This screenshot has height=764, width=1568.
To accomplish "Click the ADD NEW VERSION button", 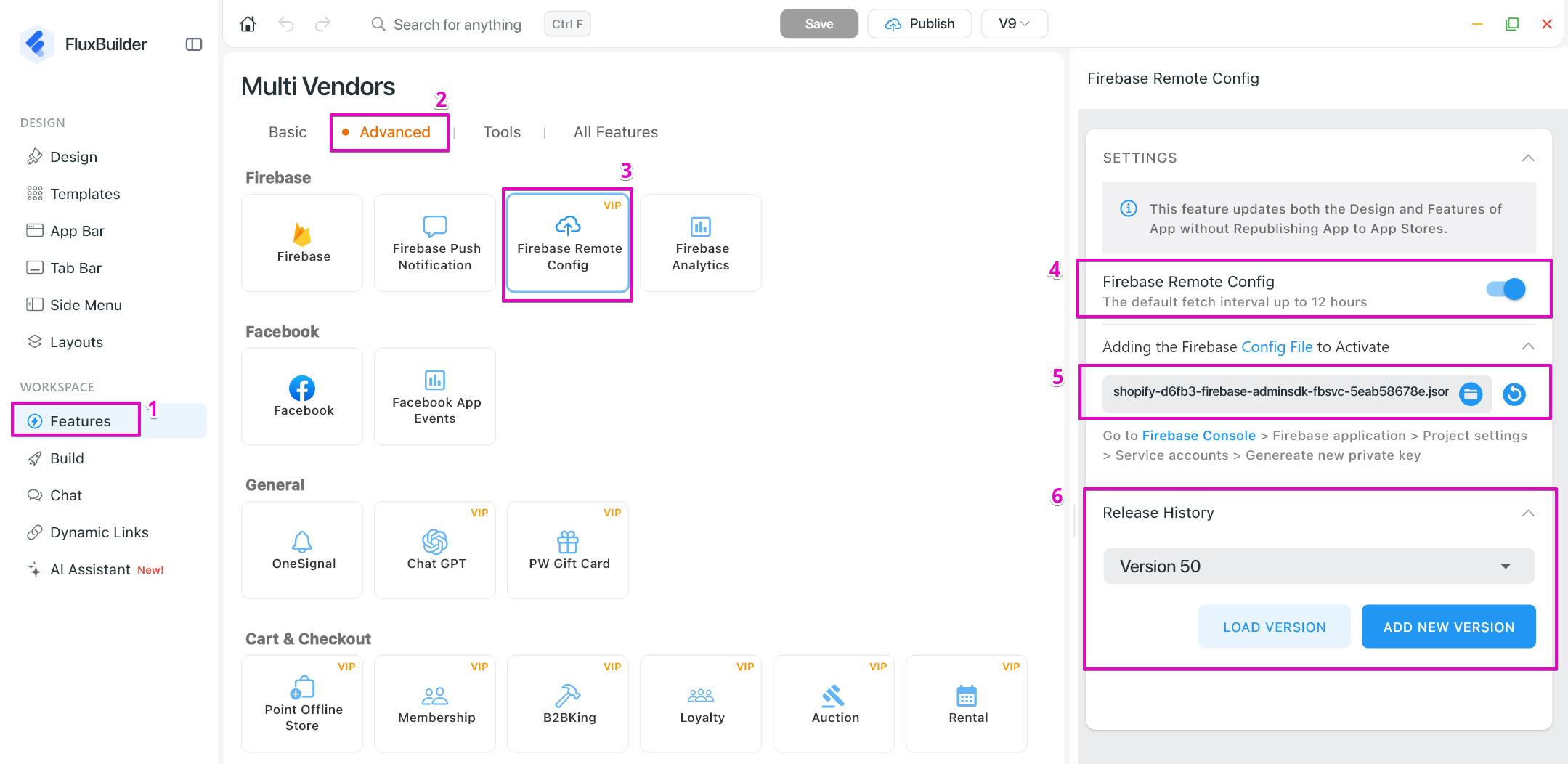I will pos(1448,627).
